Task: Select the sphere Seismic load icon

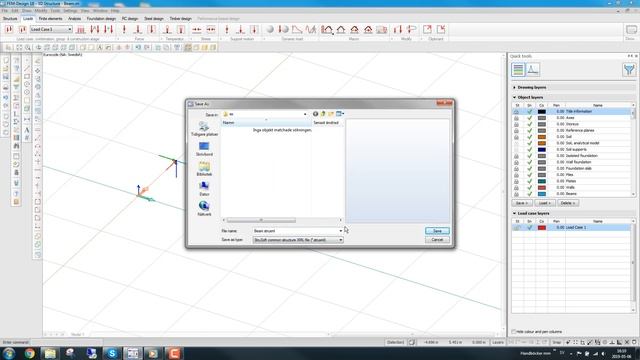Action: 270,29
